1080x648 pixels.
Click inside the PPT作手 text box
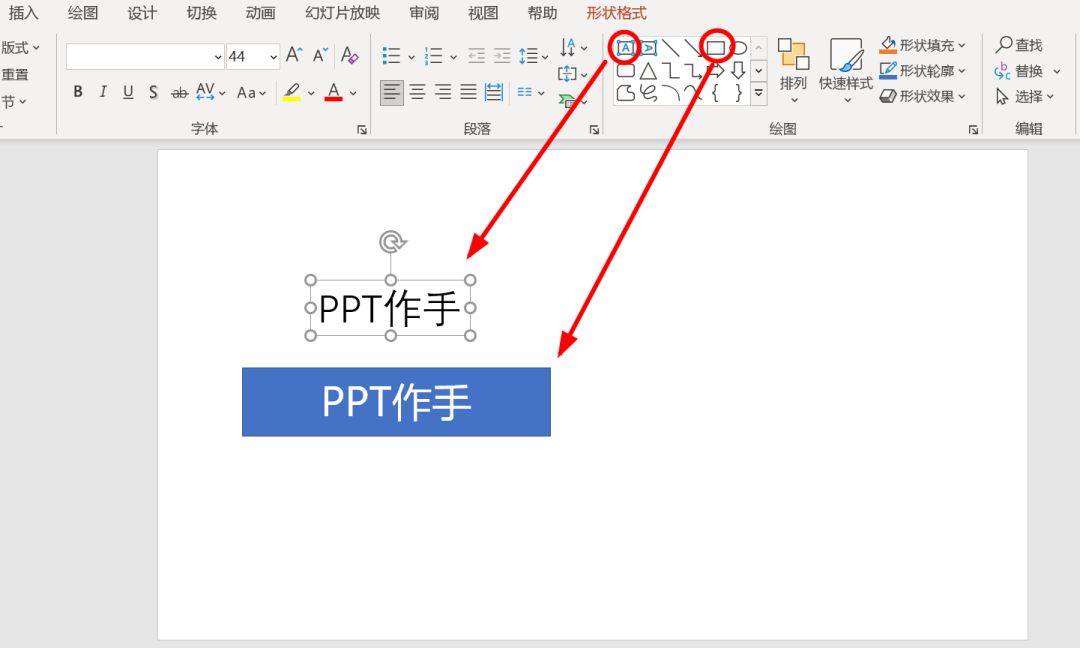(x=390, y=308)
